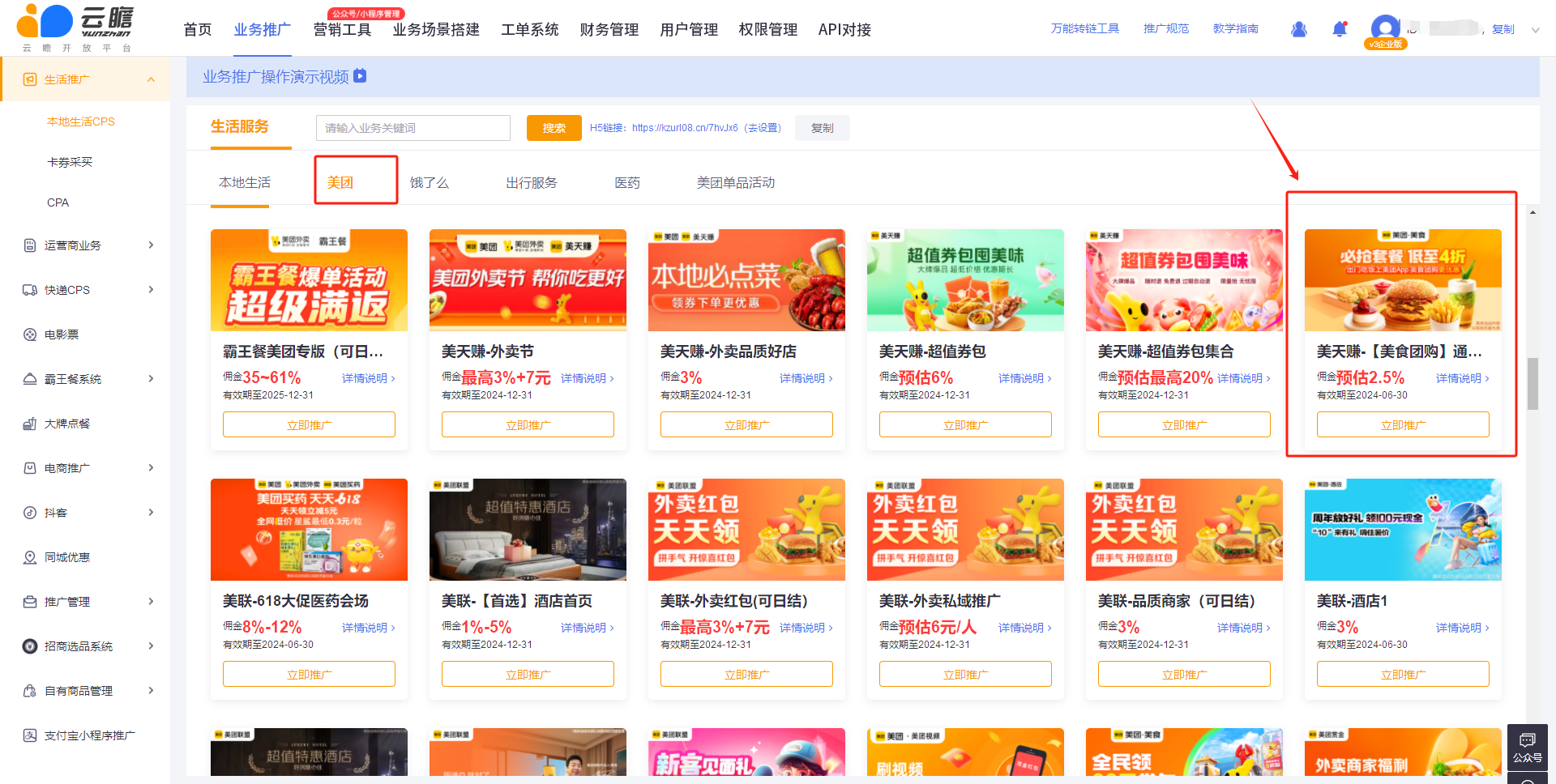1556x784 pixels.
Task: Collapse the 生活推广 menu chevron
Action: click(151, 79)
